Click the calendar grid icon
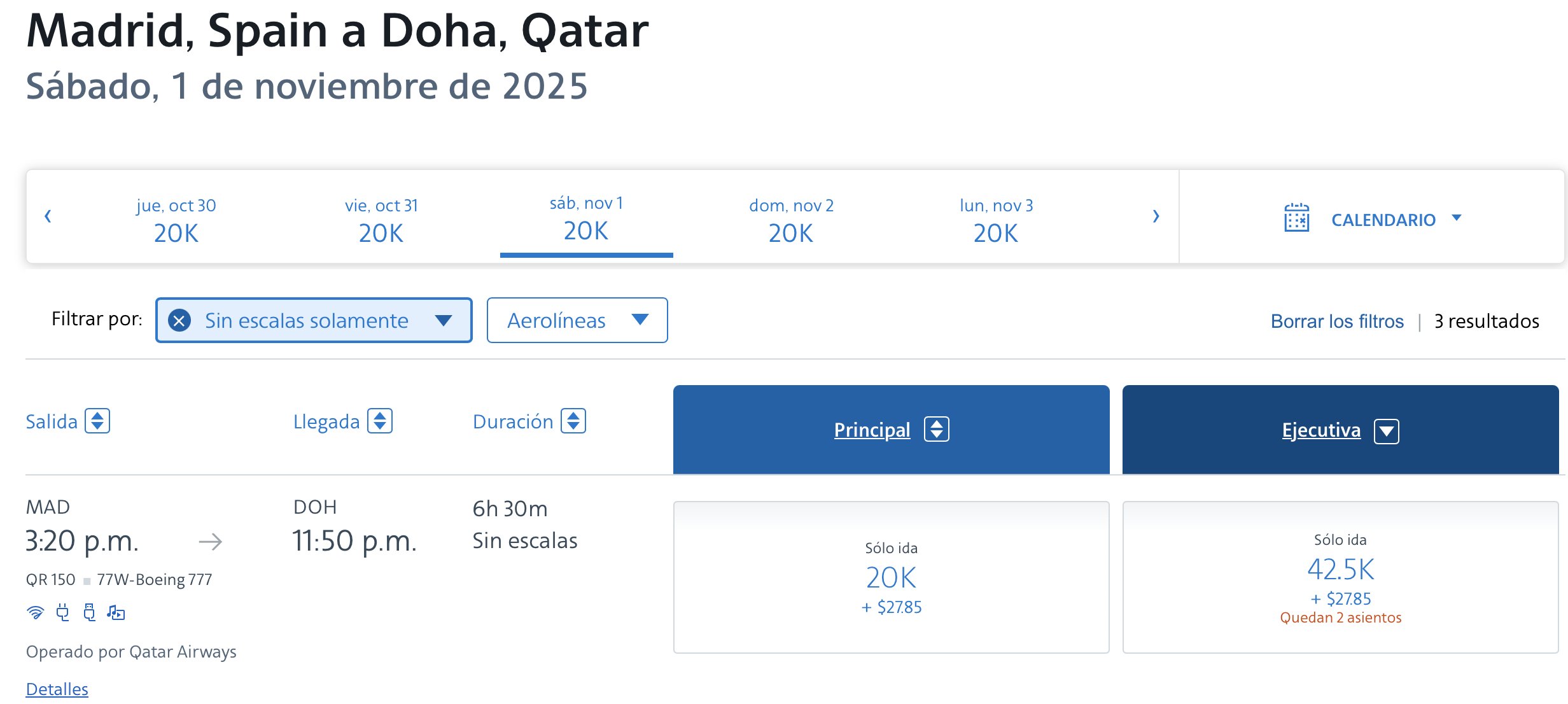 pos(1296,218)
